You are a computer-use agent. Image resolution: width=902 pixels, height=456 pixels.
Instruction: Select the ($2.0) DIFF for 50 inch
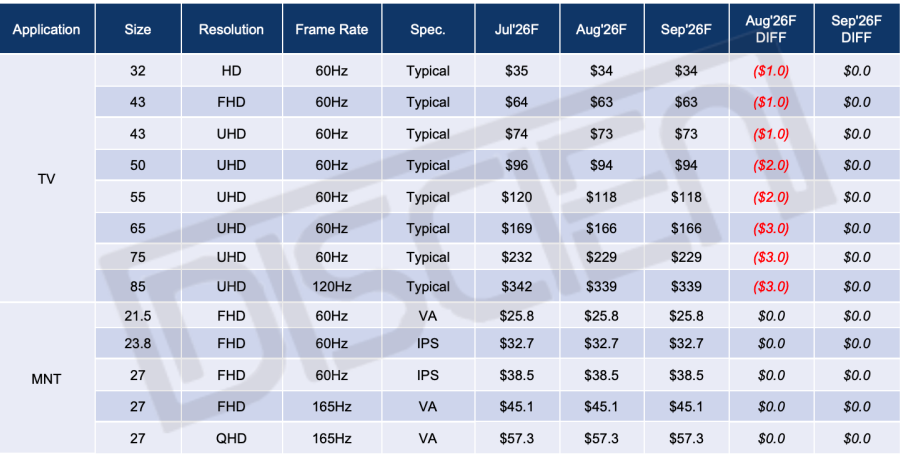pyautogui.click(x=771, y=166)
